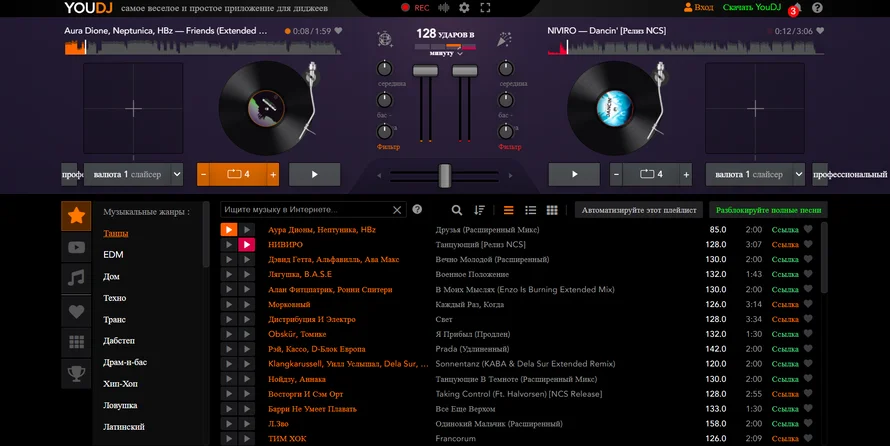The width and height of the screenshot is (890, 446).
Task: Click the disco ball effect icon
Action: click(385, 39)
